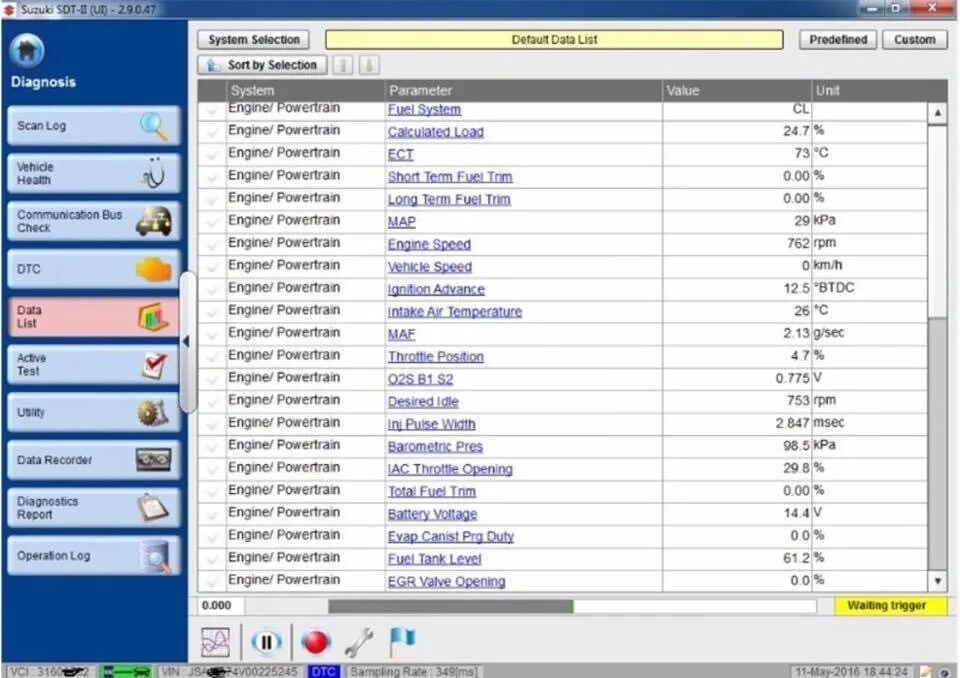Screen dimensions: 960x678
Task: Open the IAC Throttle Opening link
Action: (450, 469)
